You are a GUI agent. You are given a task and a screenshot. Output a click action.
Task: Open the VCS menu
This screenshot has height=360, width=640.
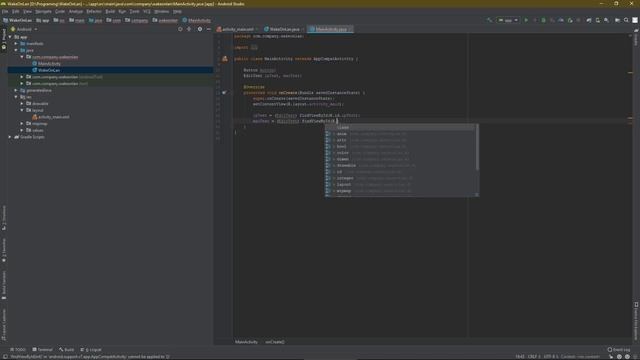(x=147, y=11)
